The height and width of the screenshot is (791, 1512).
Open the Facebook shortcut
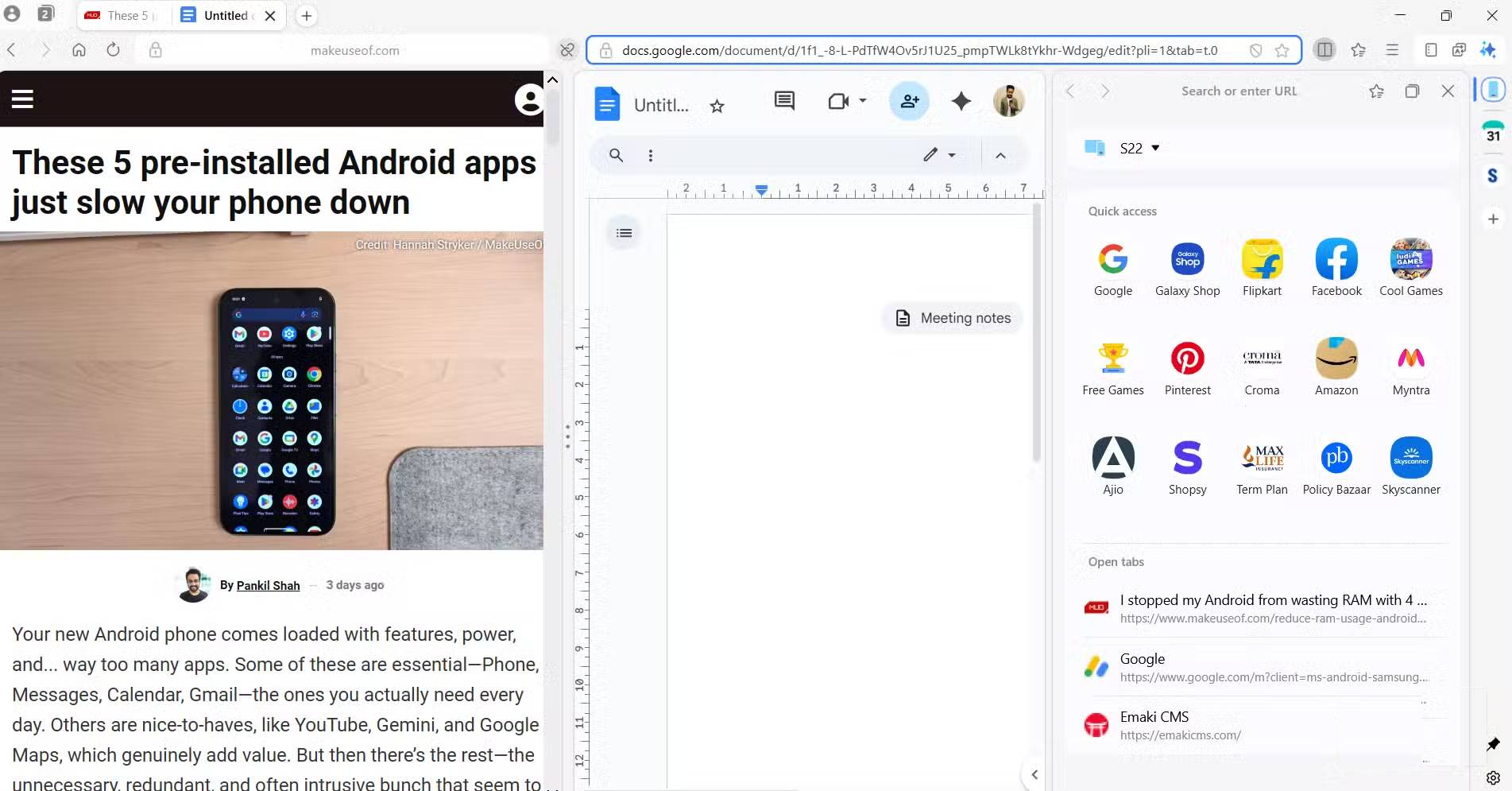(x=1336, y=268)
